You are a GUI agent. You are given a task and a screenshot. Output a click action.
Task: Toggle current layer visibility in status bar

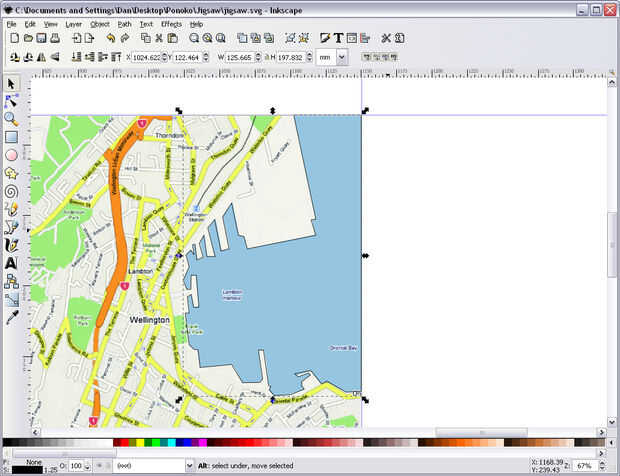click(x=99, y=465)
